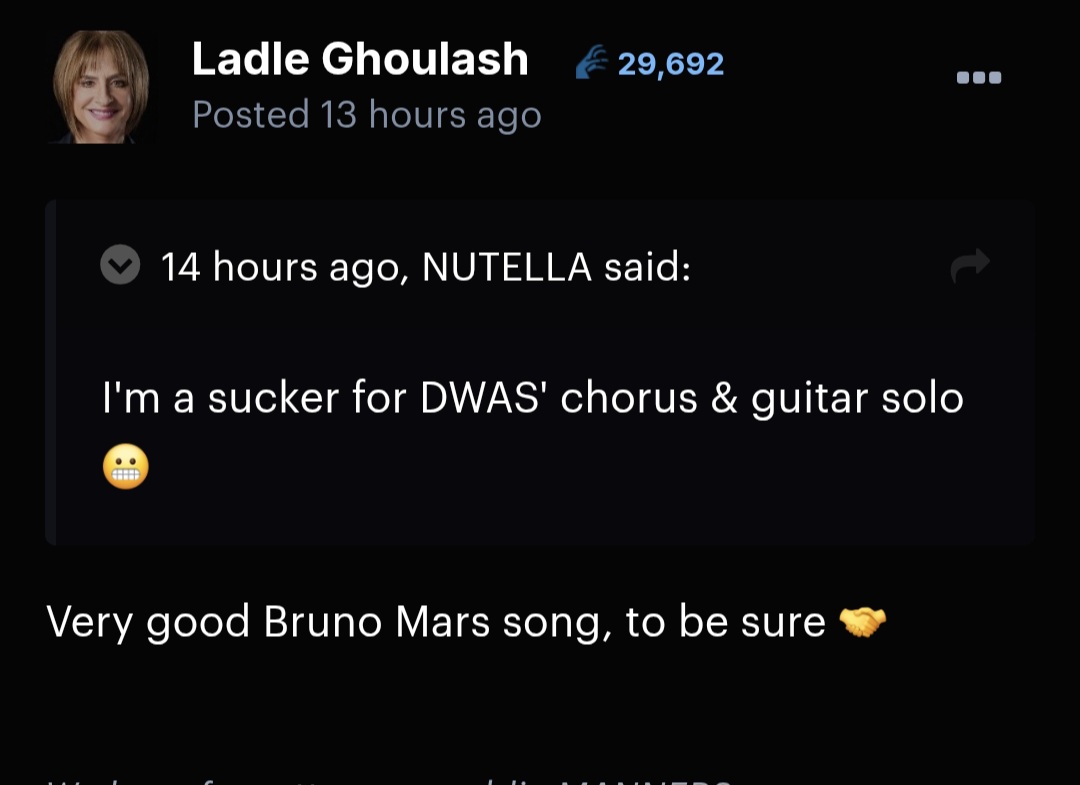Click the word "said:" in the quote header
The height and width of the screenshot is (785, 1080).
(647, 267)
